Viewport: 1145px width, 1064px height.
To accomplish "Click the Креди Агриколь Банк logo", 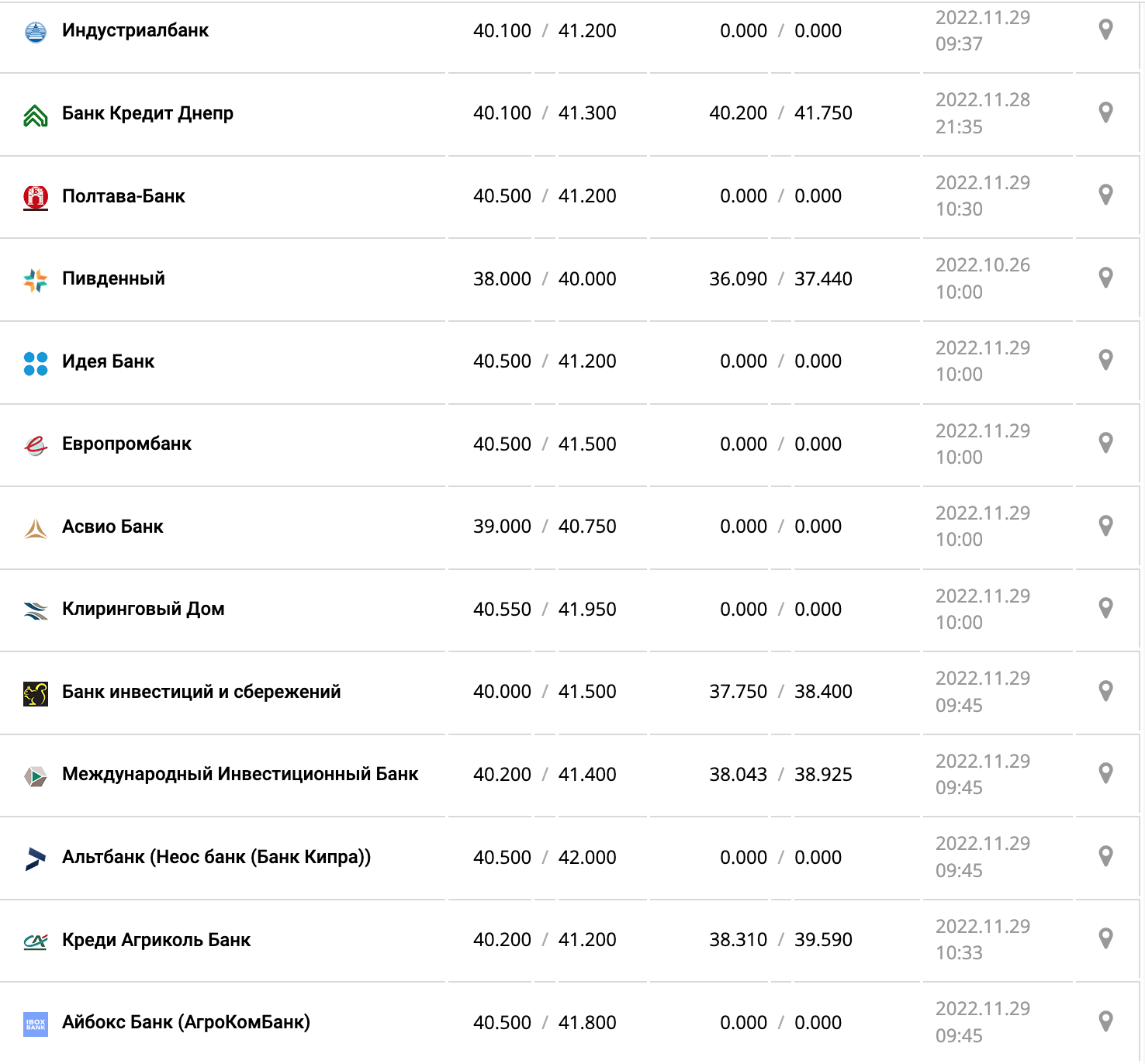I will point(36,941).
